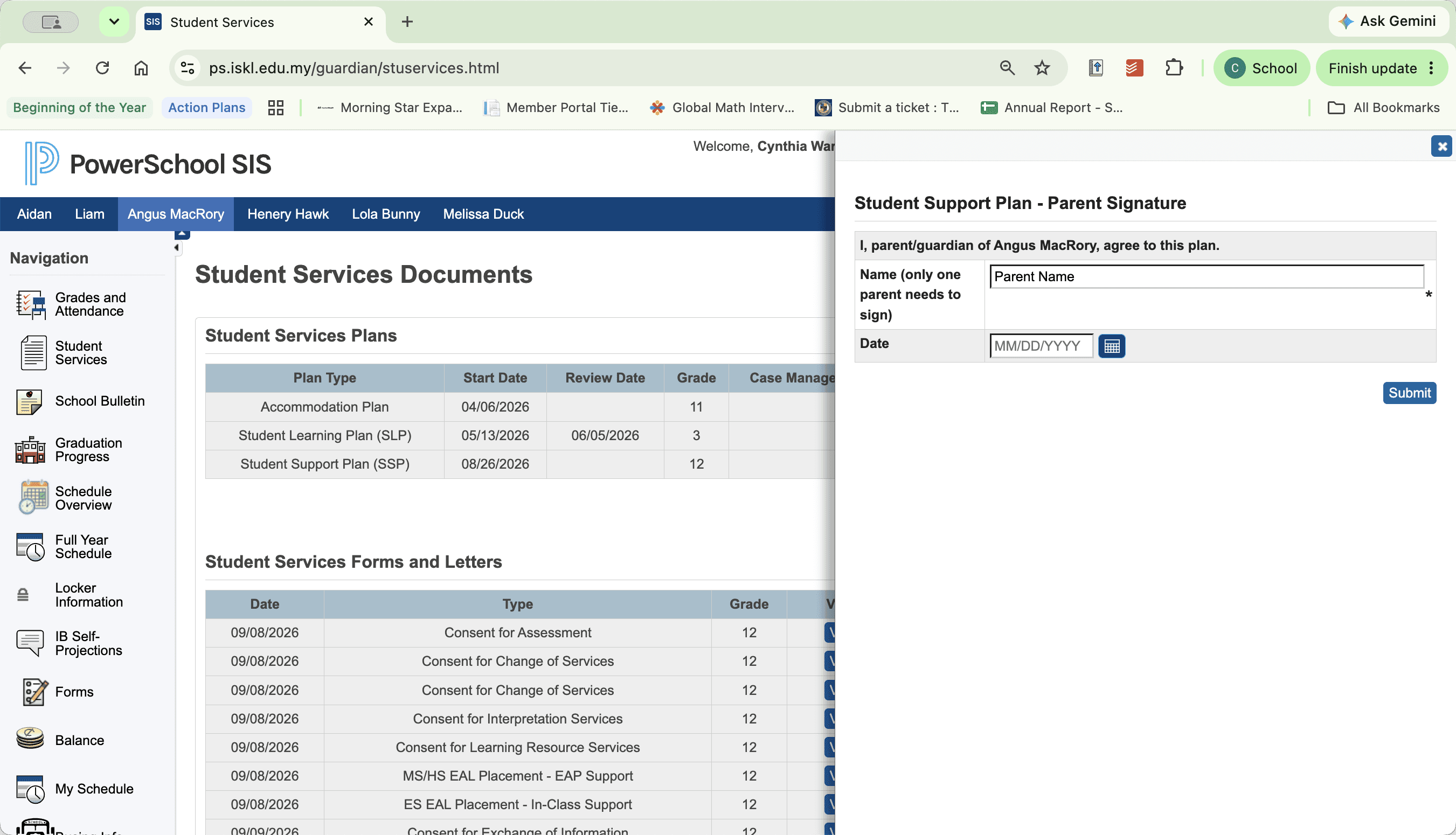Open the Chrome three-dot menu
1456x835 pixels.
tap(1432, 68)
